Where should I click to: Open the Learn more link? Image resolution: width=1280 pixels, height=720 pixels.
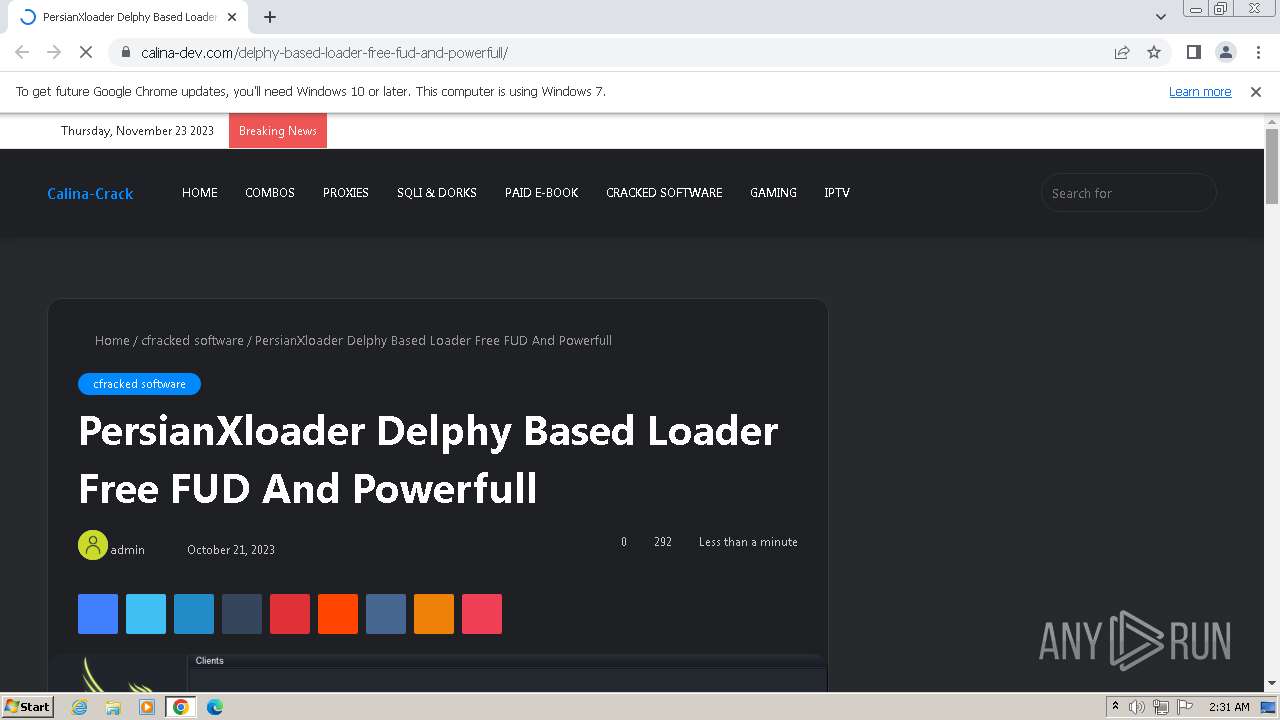click(x=1200, y=91)
